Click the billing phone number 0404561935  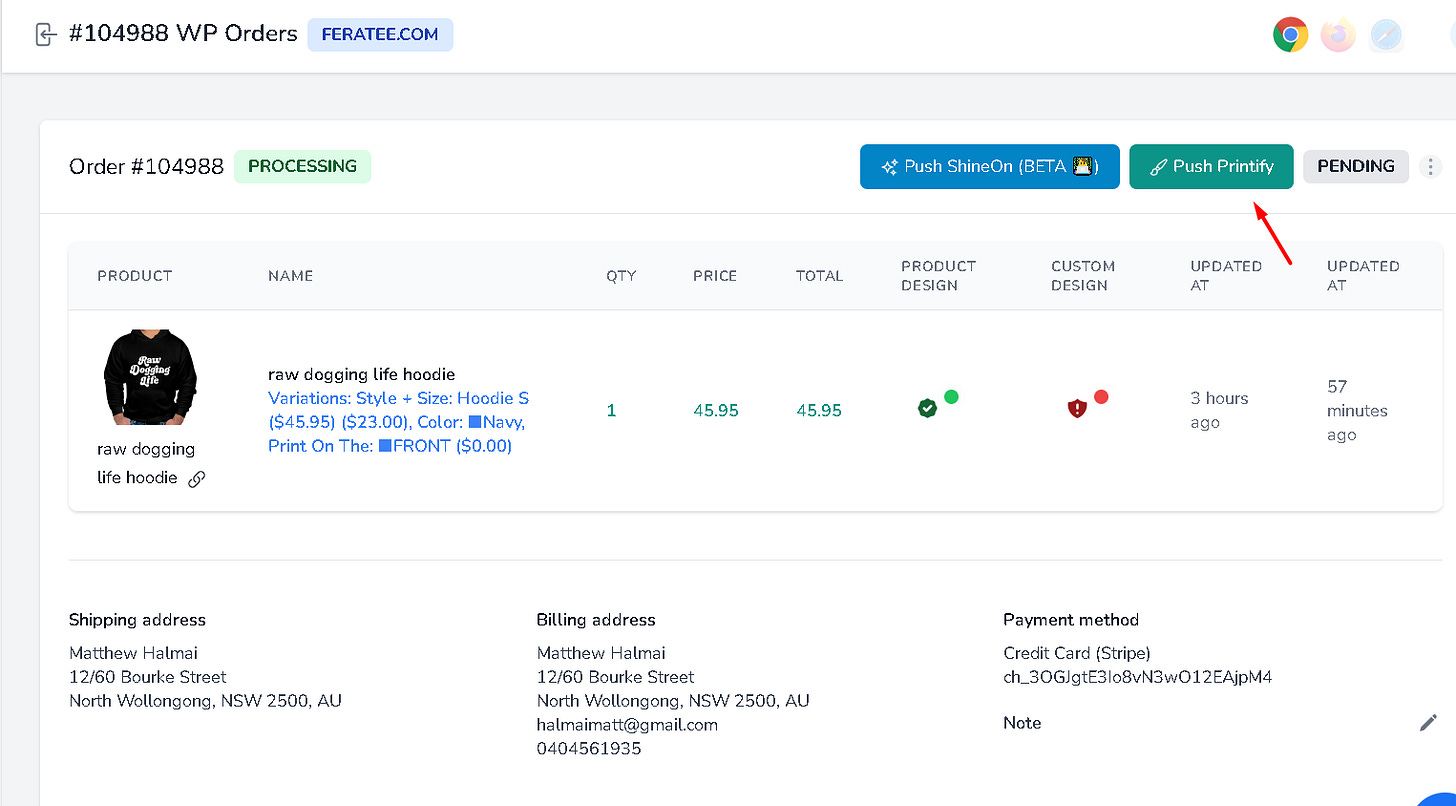pyautogui.click(x=589, y=749)
